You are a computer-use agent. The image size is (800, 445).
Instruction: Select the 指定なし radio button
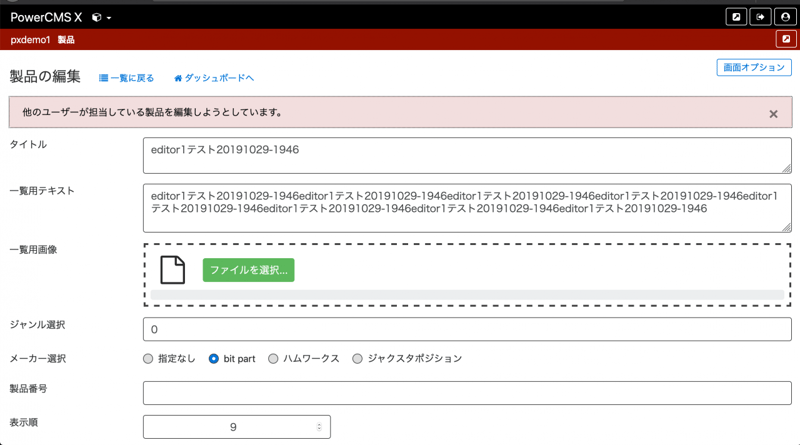[149, 358]
